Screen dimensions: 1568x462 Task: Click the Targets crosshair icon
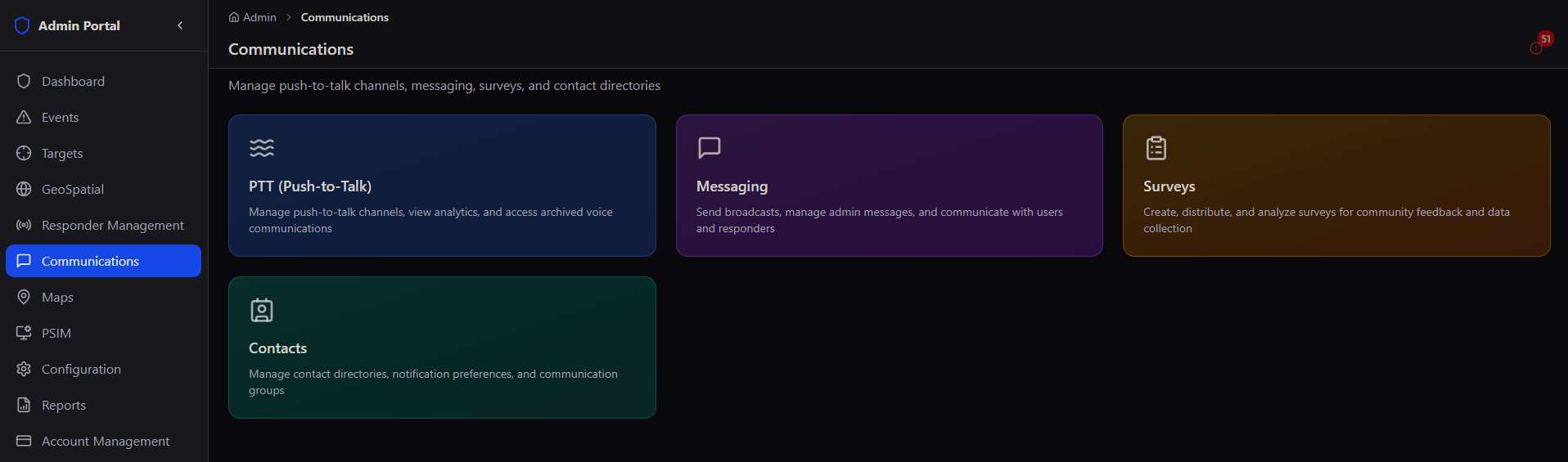click(x=24, y=153)
